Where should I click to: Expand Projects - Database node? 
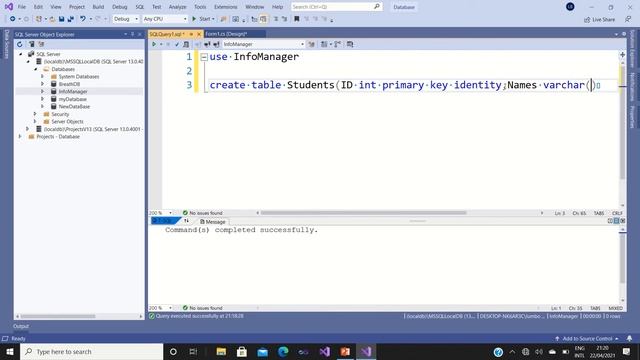coord(20,136)
